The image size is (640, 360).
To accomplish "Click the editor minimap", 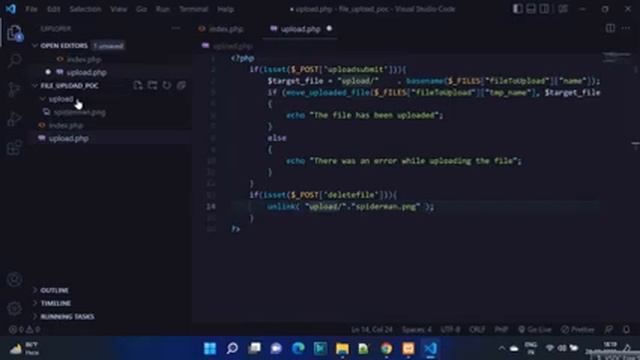I will tap(616, 57).
